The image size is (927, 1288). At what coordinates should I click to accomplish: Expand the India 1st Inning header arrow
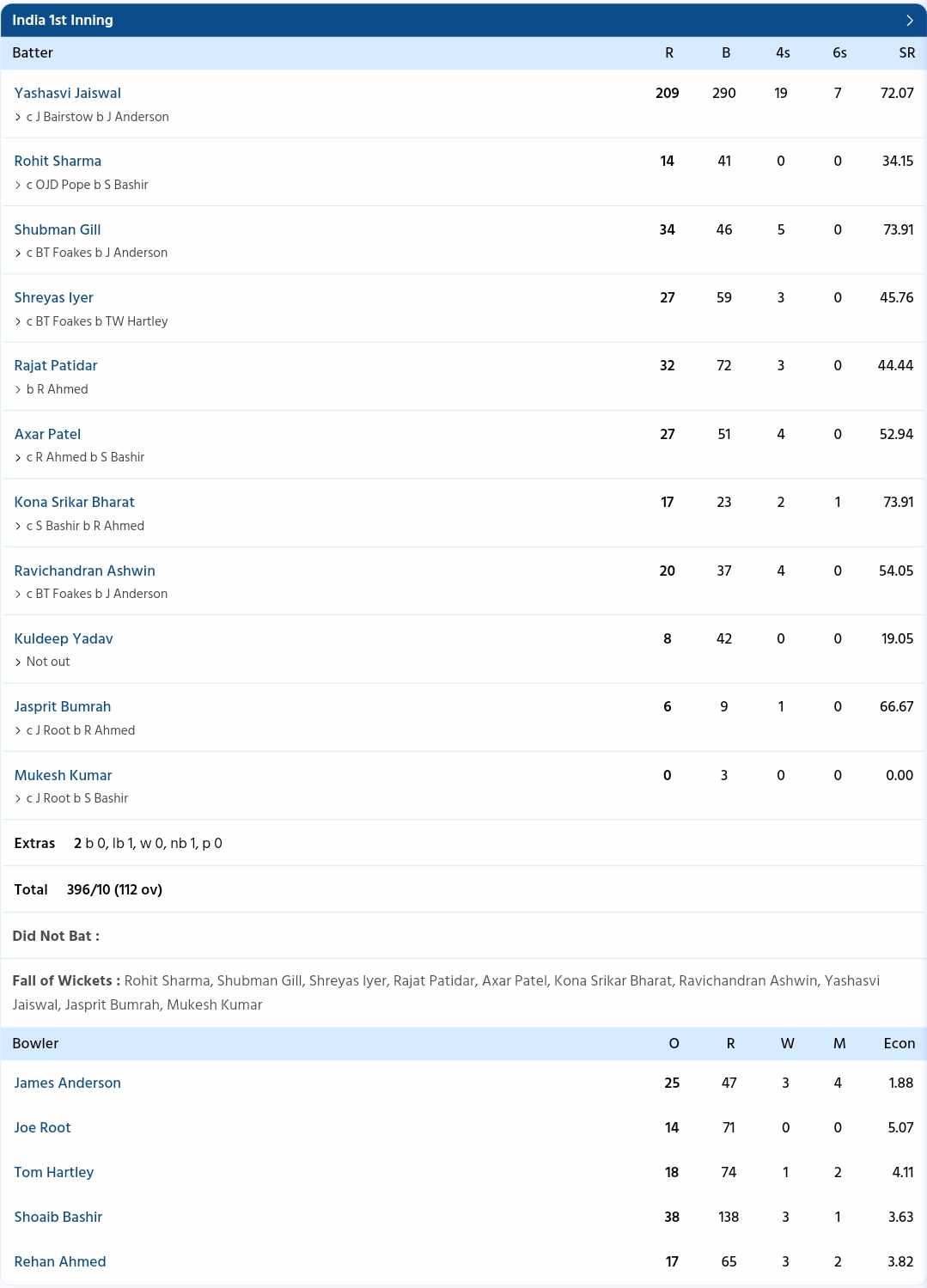909,20
